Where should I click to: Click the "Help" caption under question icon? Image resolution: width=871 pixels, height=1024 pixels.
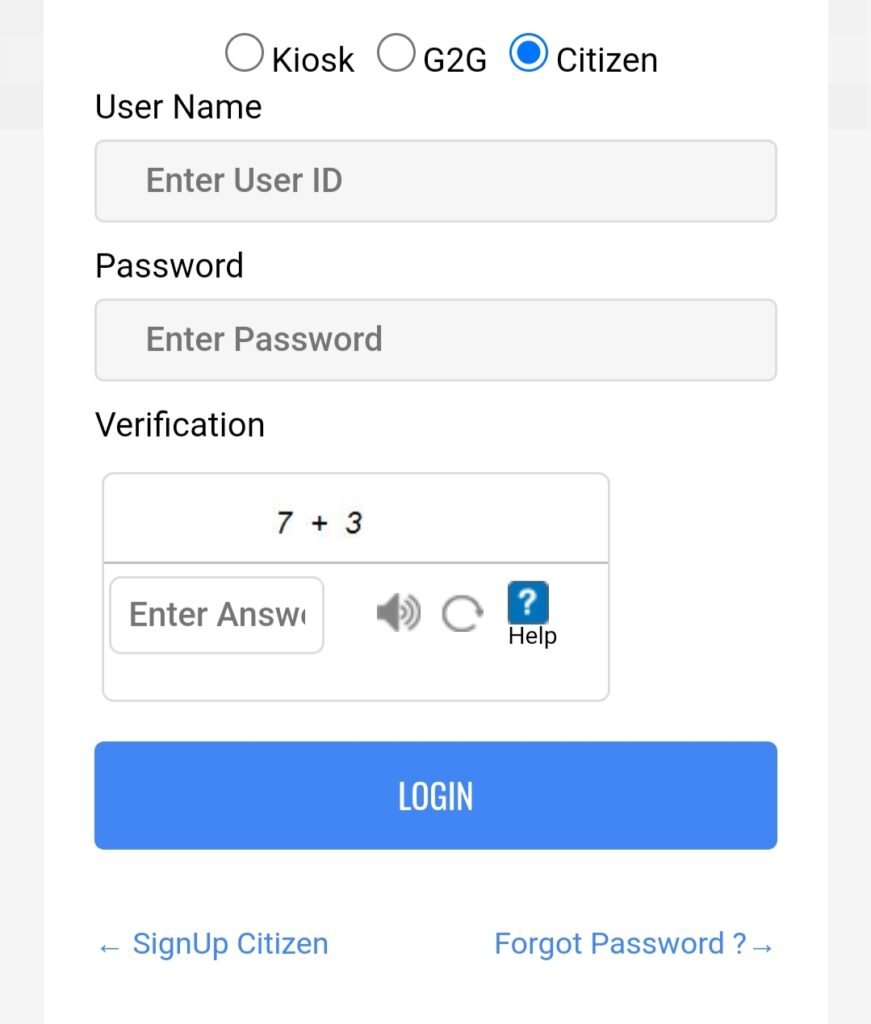(x=532, y=637)
